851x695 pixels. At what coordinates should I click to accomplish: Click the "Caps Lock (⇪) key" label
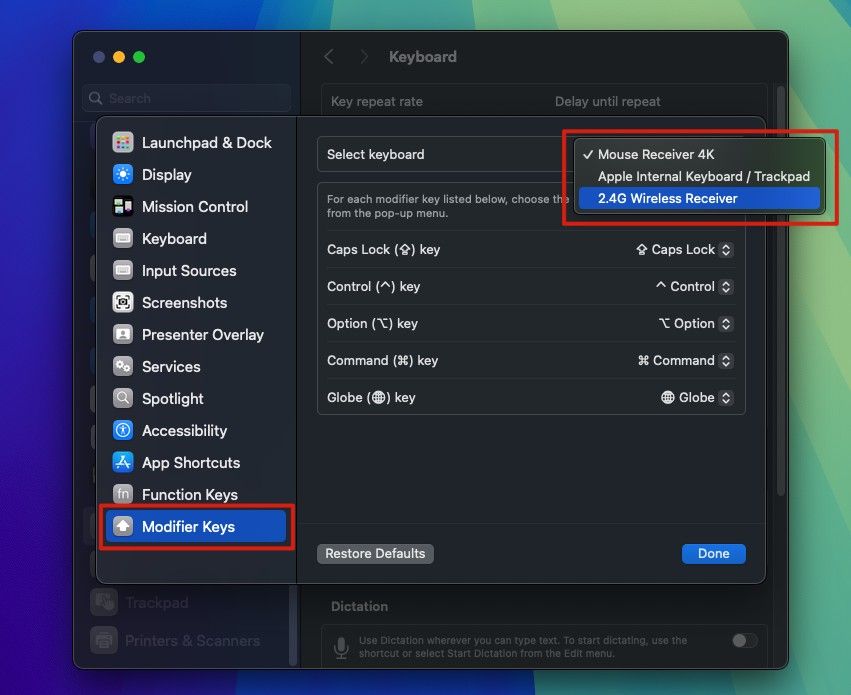[x=383, y=250]
